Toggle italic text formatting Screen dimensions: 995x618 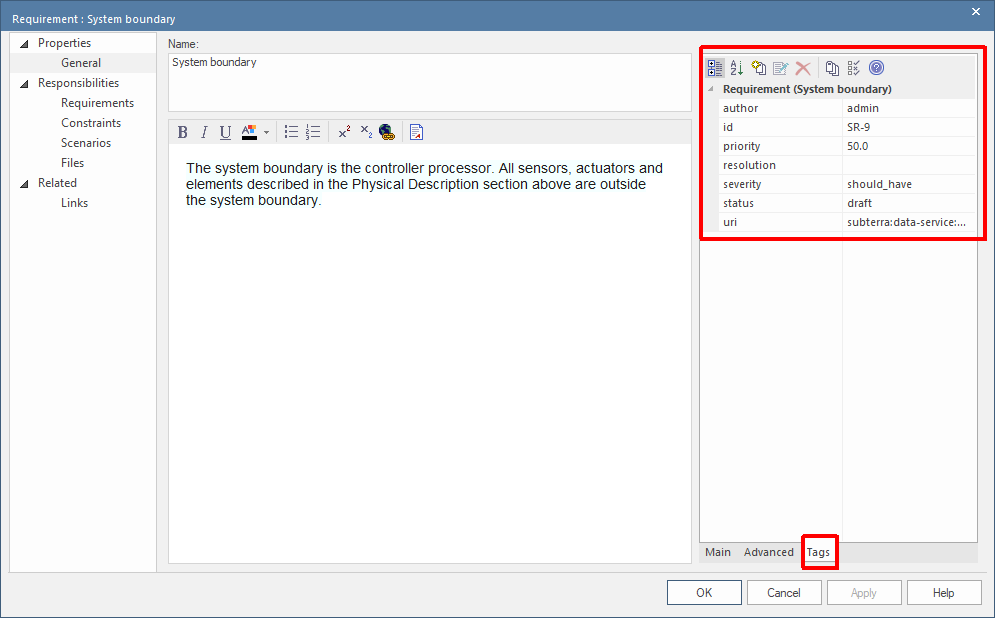(x=204, y=132)
